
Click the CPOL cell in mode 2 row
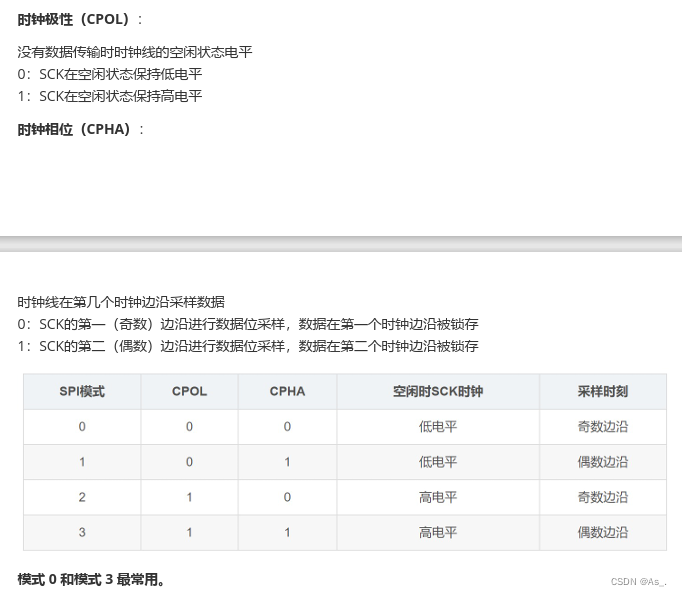189,497
